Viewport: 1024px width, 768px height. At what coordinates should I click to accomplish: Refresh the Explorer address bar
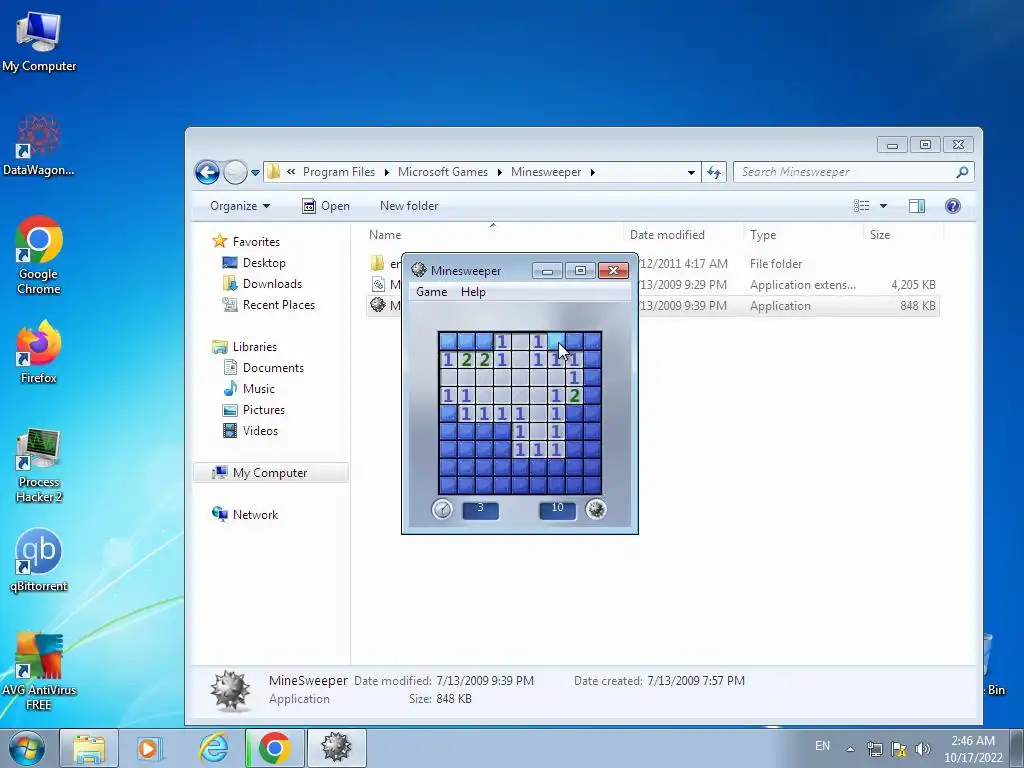click(x=714, y=172)
